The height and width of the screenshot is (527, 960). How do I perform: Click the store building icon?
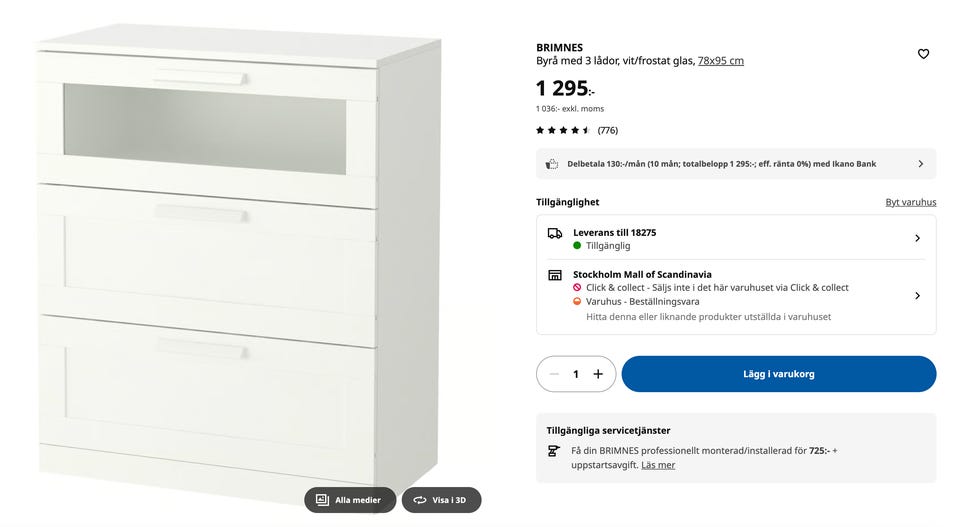[x=554, y=275]
